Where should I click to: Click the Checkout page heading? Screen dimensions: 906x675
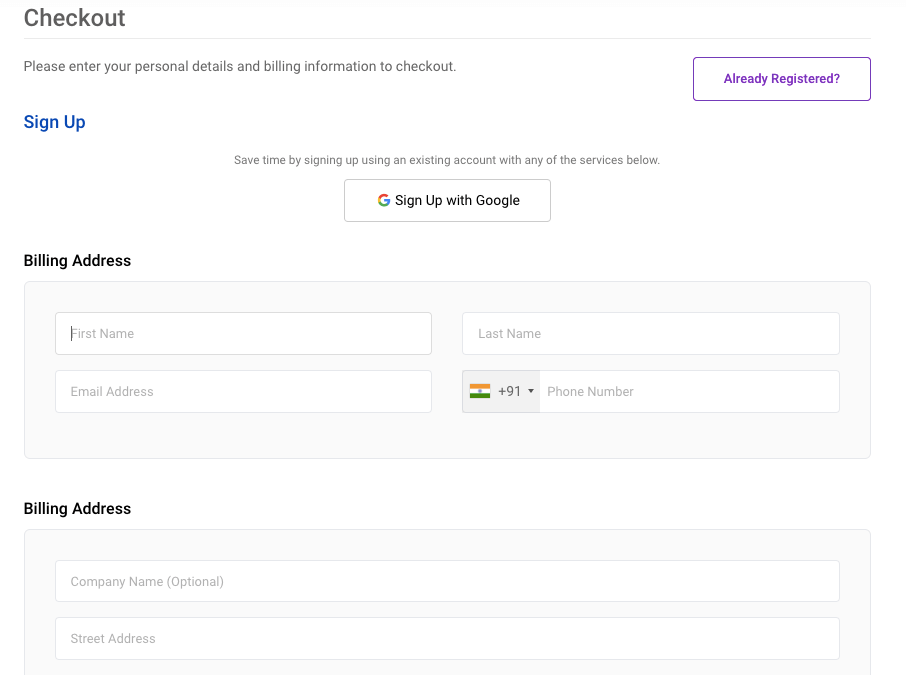[75, 18]
